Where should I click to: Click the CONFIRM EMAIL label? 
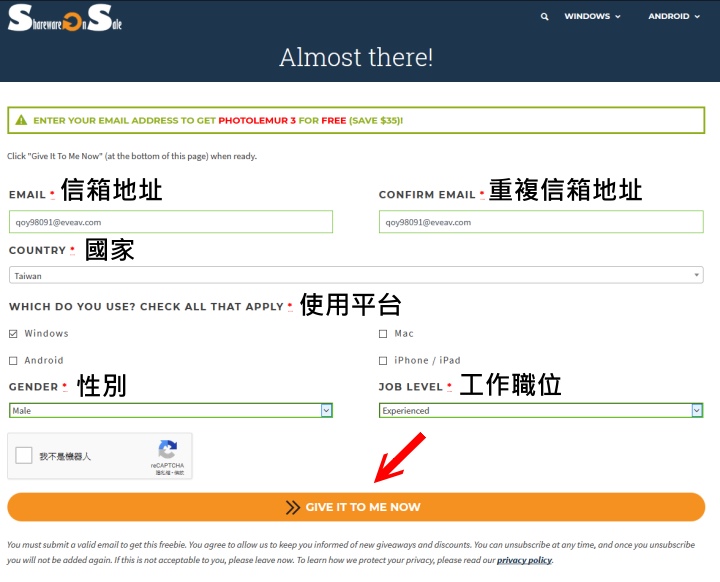click(427, 195)
